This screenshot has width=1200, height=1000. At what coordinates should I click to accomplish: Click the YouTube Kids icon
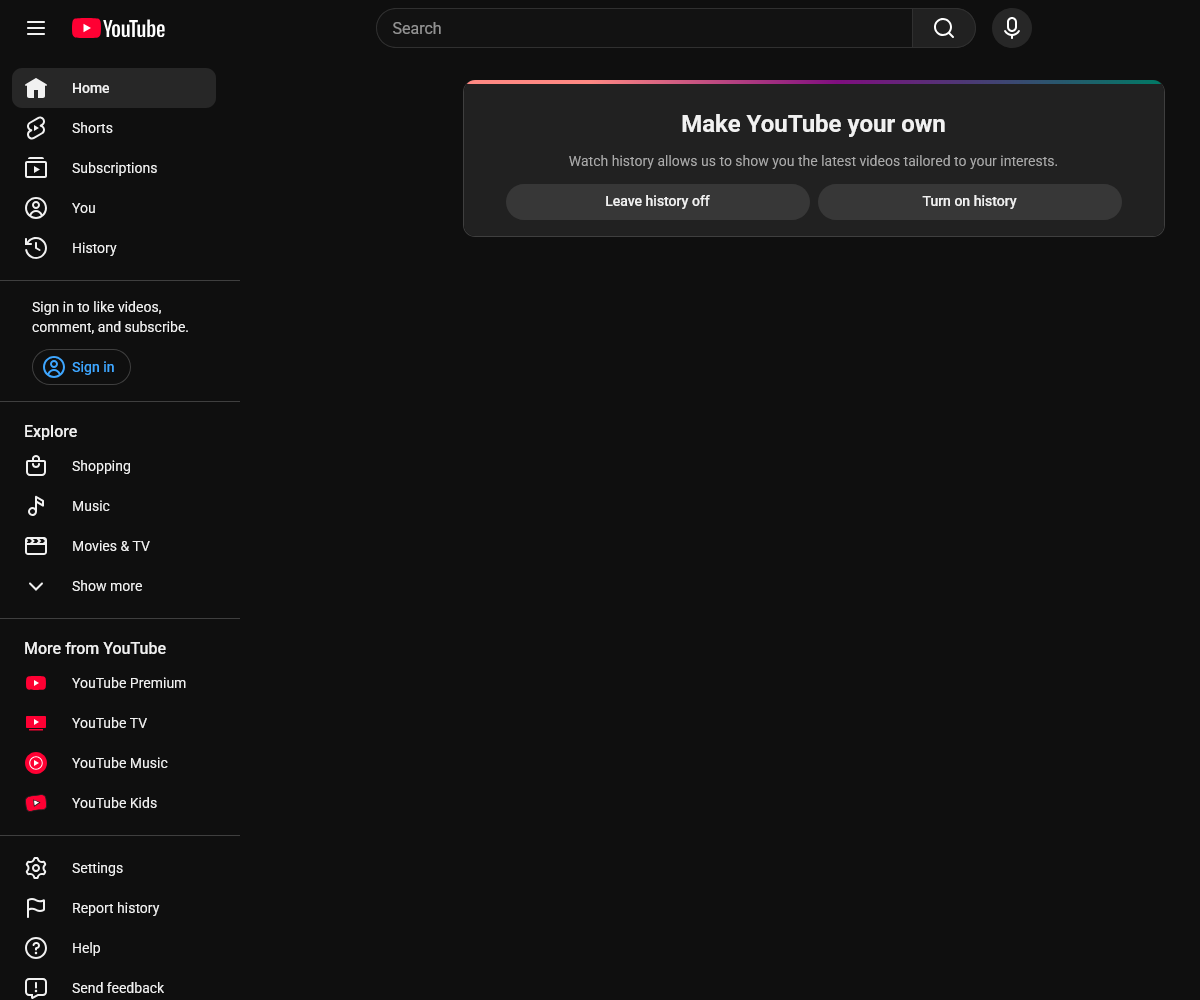[36, 803]
